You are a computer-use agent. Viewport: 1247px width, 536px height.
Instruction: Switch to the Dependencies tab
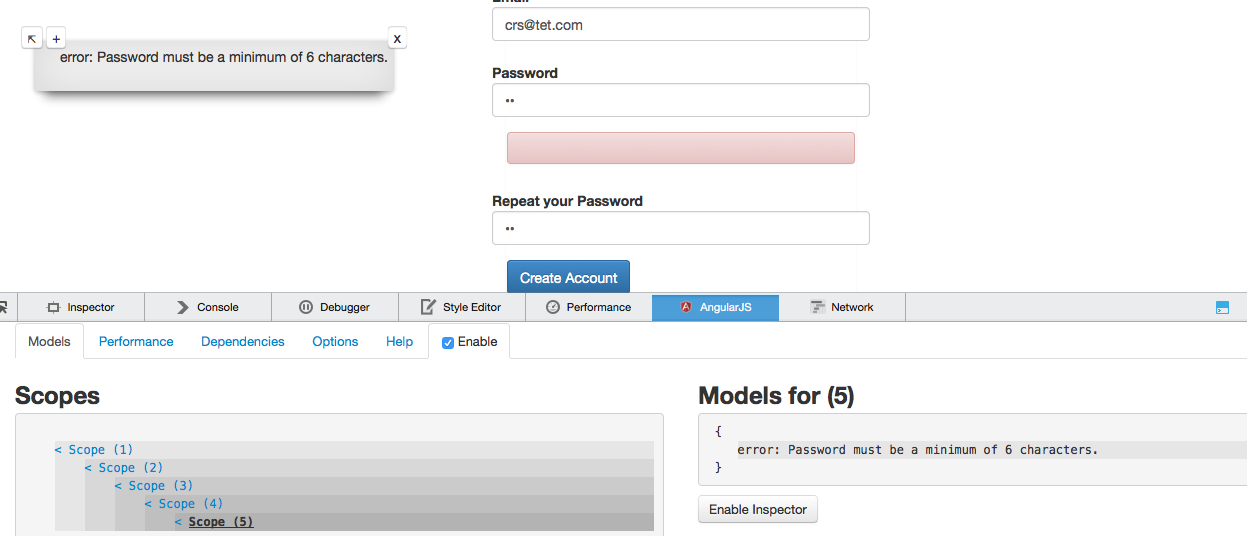point(243,341)
